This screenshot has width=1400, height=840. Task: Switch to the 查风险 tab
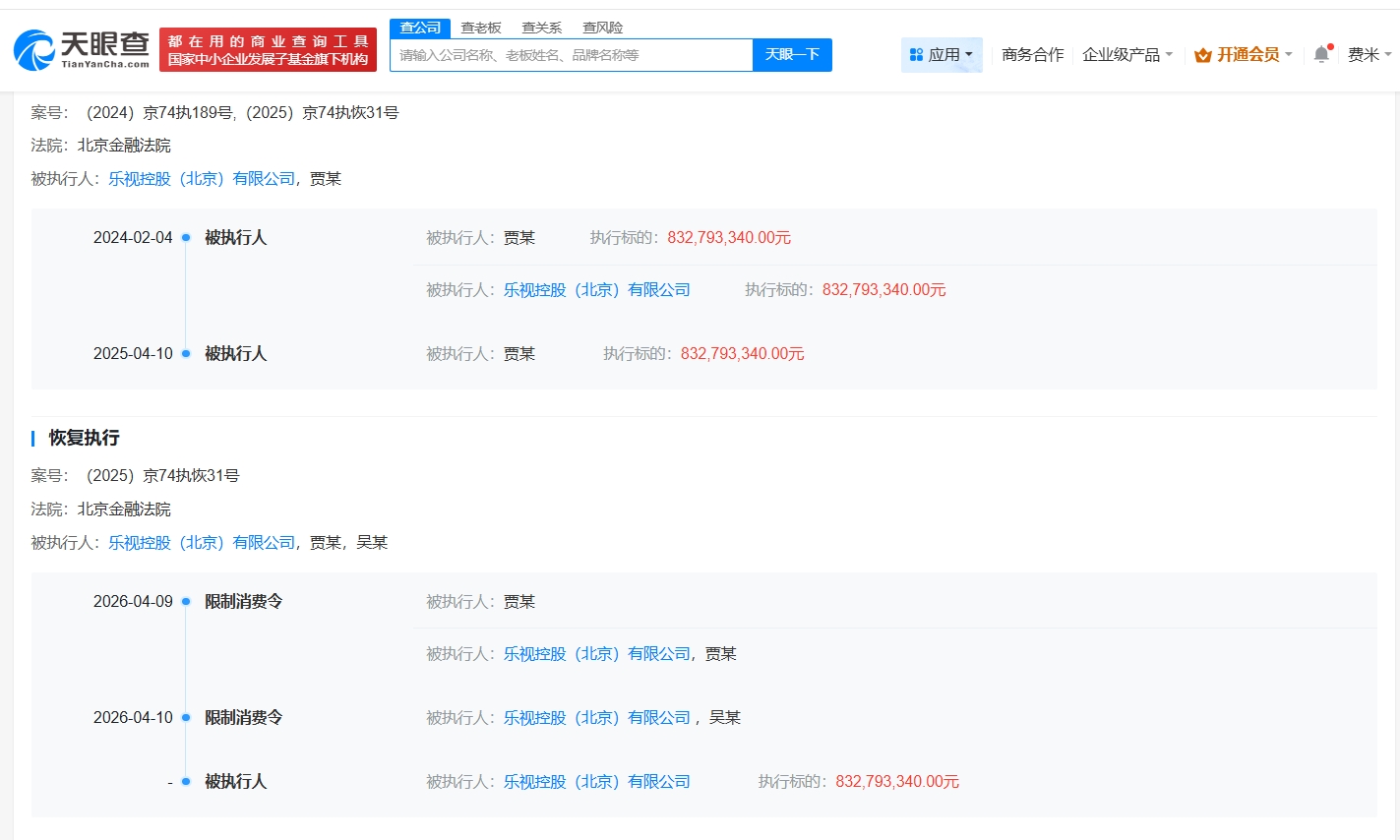pos(603,28)
